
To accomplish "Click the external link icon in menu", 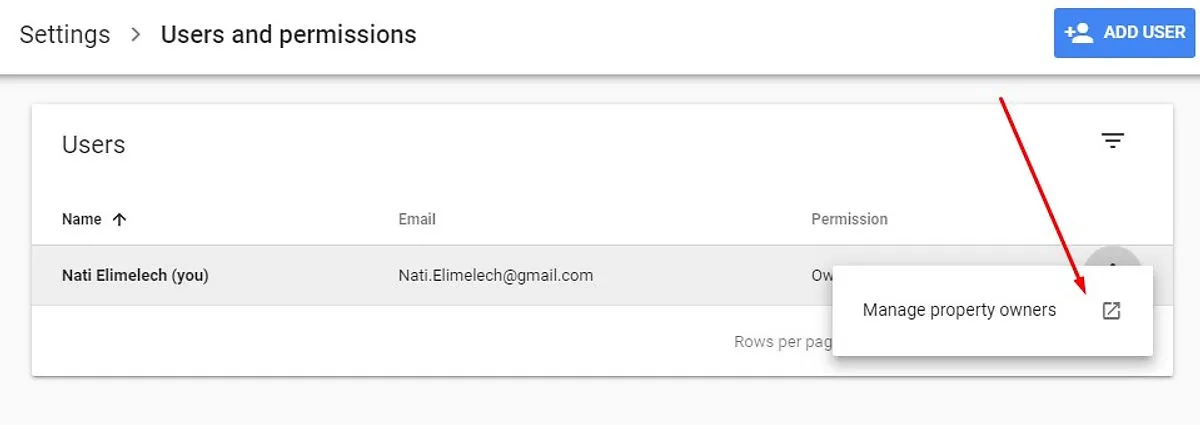I will tap(1111, 310).
